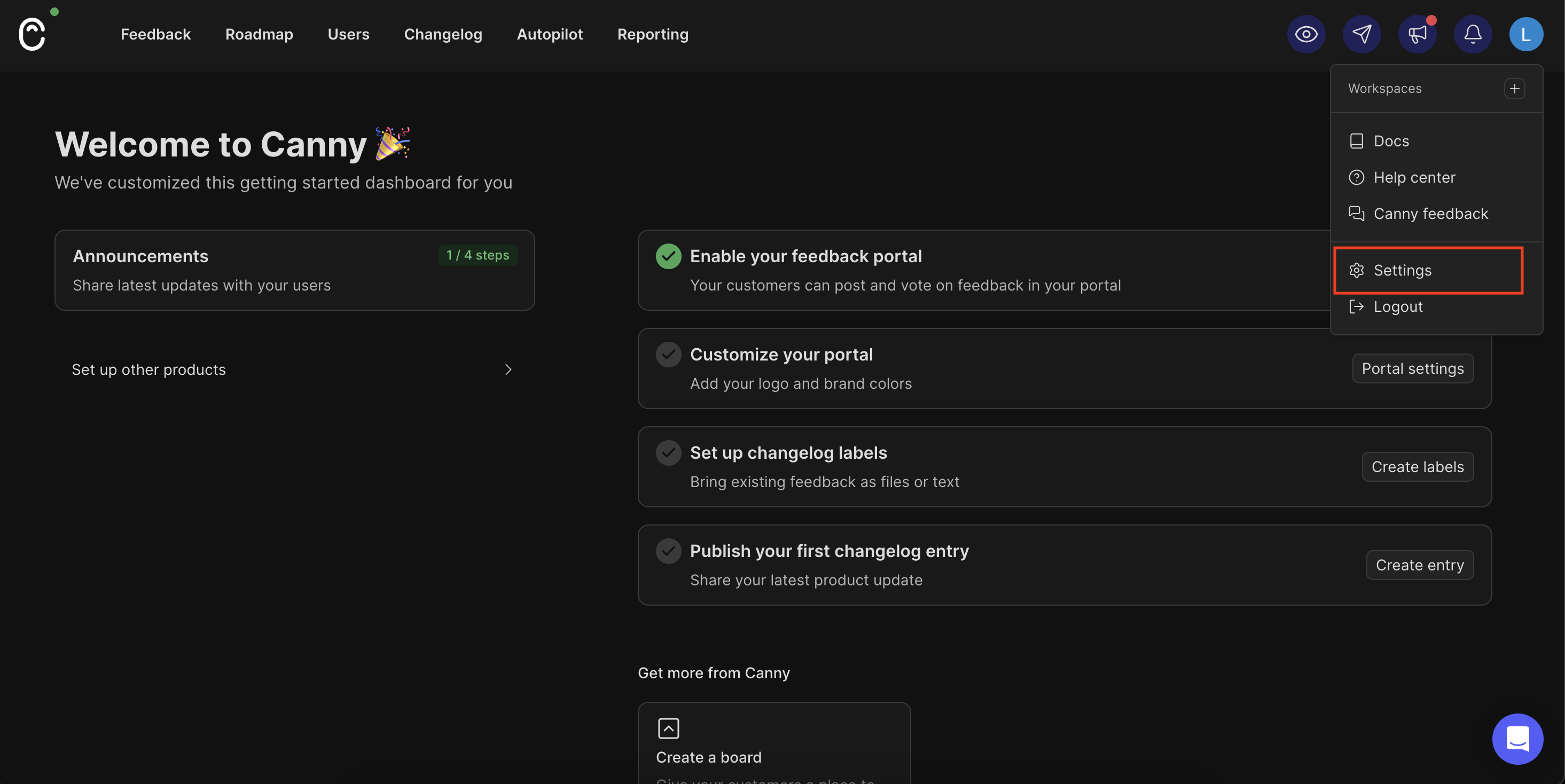
Task: Open the Intercom chat bubble widget
Action: [1517, 739]
